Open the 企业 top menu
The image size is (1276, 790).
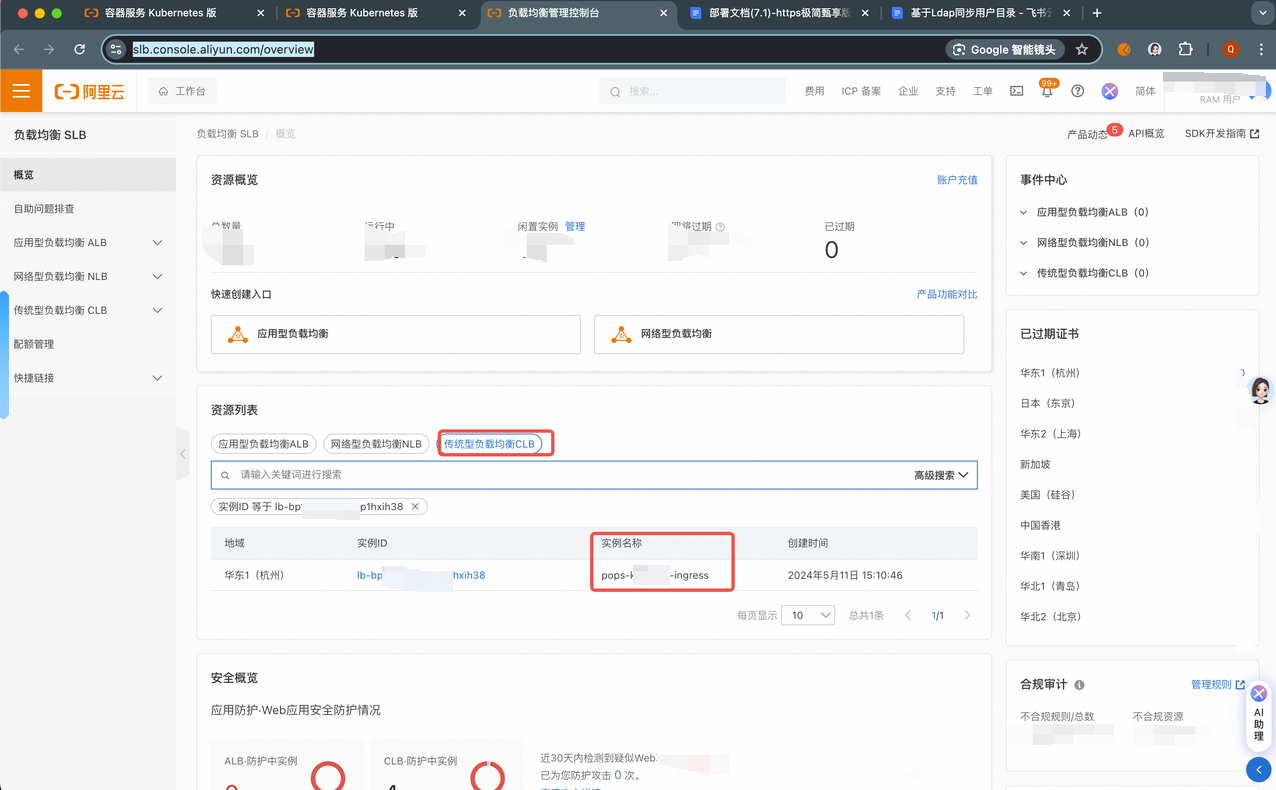click(908, 91)
